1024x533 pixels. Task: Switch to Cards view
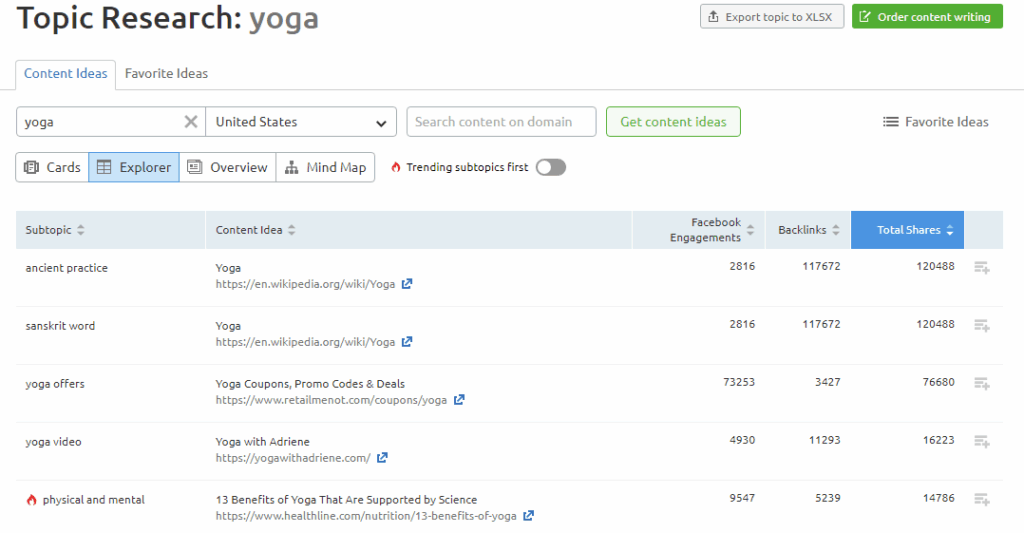[52, 167]
